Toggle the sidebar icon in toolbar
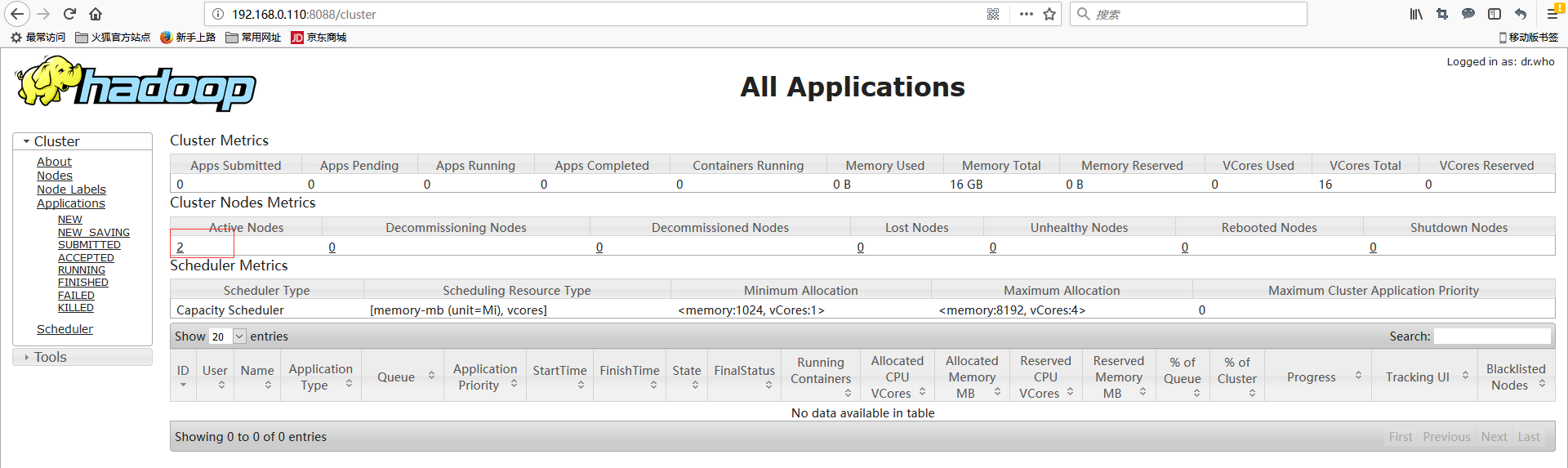This screenshot has width=1568, height=468. [x=1494, y=14]
